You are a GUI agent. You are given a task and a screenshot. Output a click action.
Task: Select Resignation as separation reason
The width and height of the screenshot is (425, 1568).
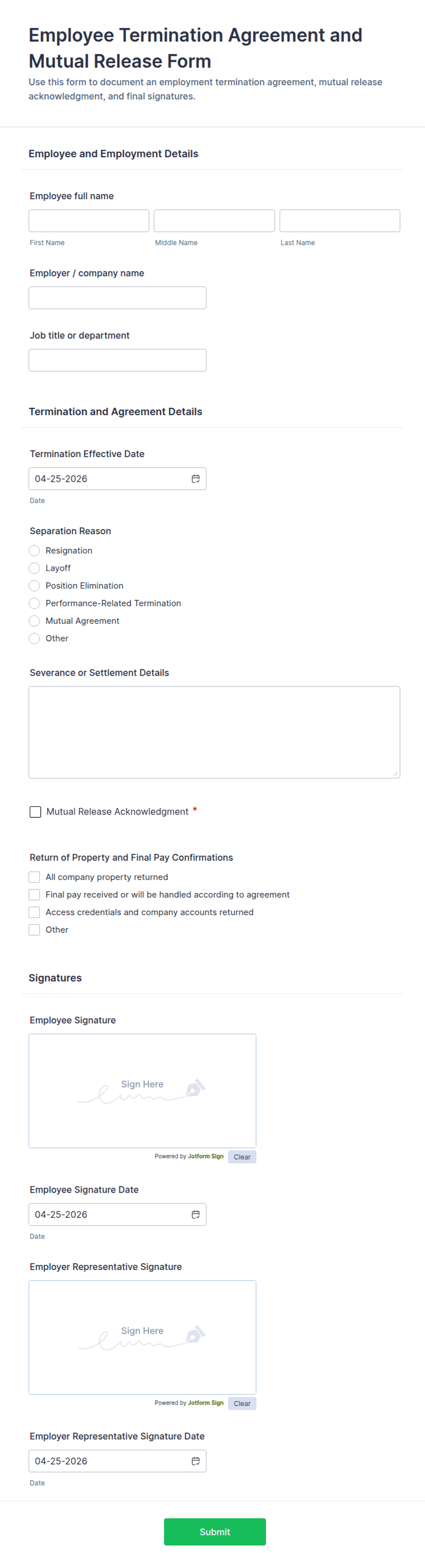(x=34, y=550)
